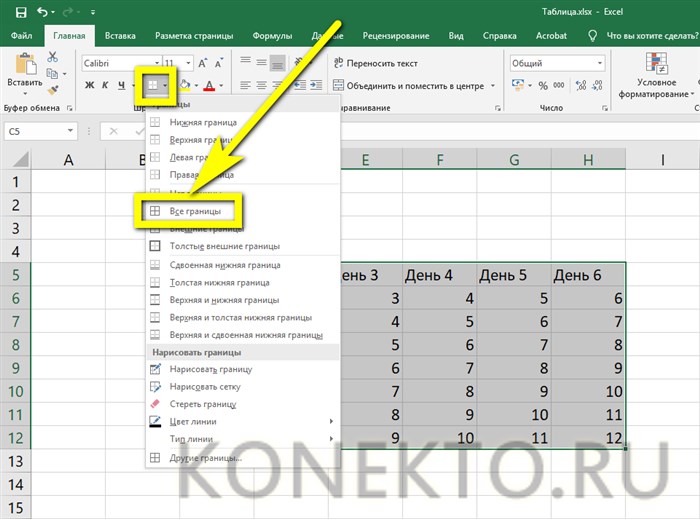Open the Calibri font name dropdown
Screen dimensions: 700x519
pos(157,63)
